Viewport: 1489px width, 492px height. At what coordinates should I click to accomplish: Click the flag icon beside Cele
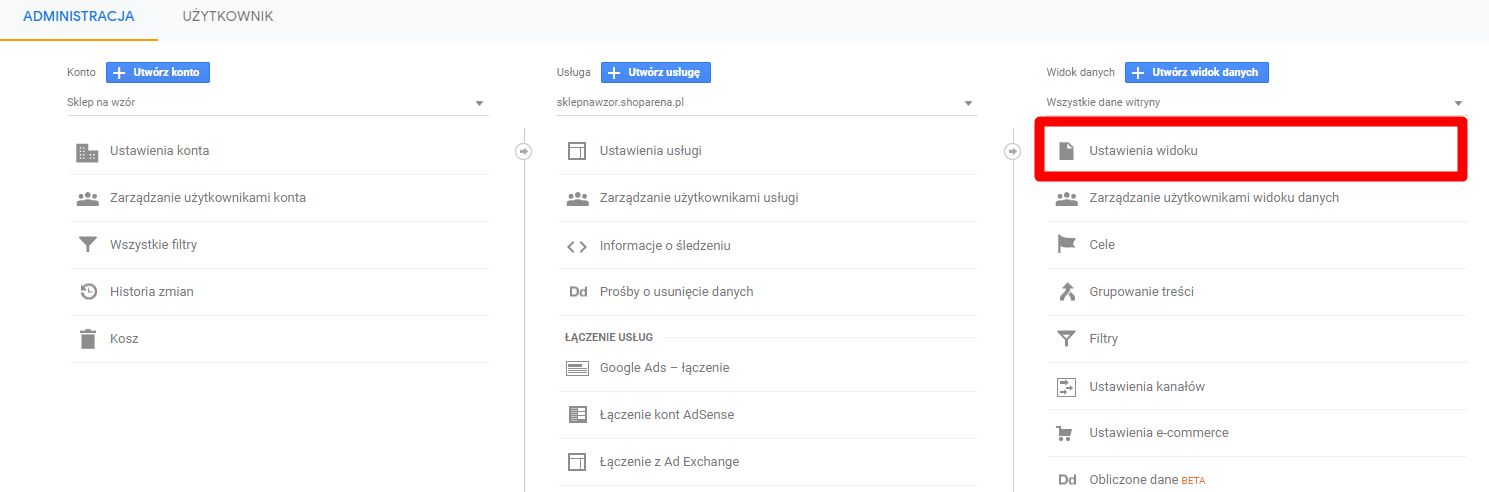point(1067,245)
